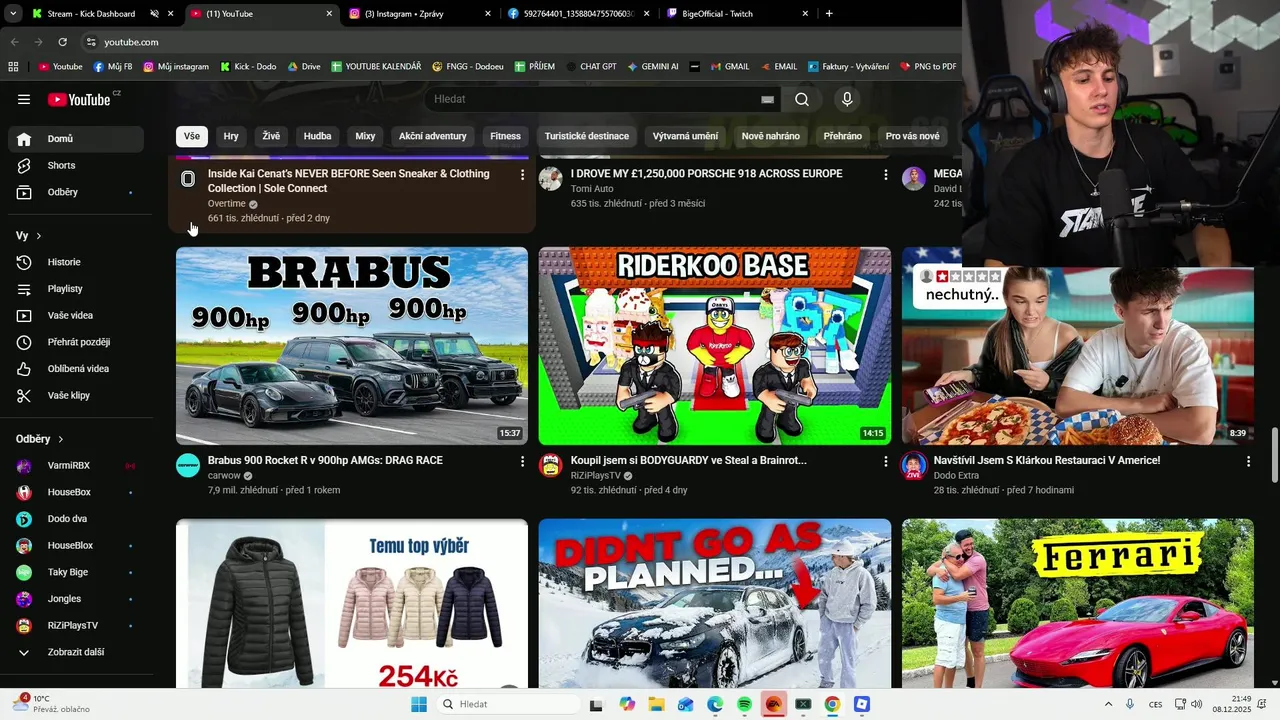Open RiZiPlaysTV channel in the sidebar
Screen dimensions: 1280x720
(76, 626)
